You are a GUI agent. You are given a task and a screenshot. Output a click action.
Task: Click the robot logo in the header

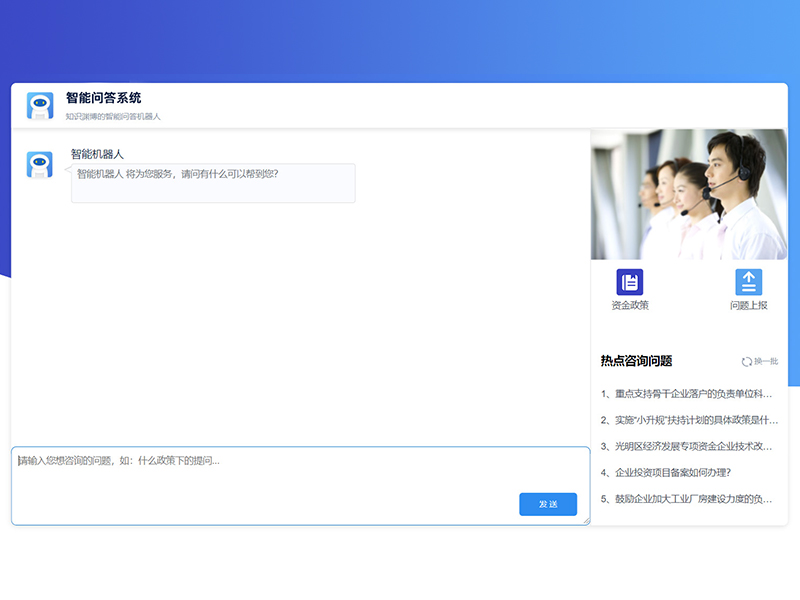[40, 106]
